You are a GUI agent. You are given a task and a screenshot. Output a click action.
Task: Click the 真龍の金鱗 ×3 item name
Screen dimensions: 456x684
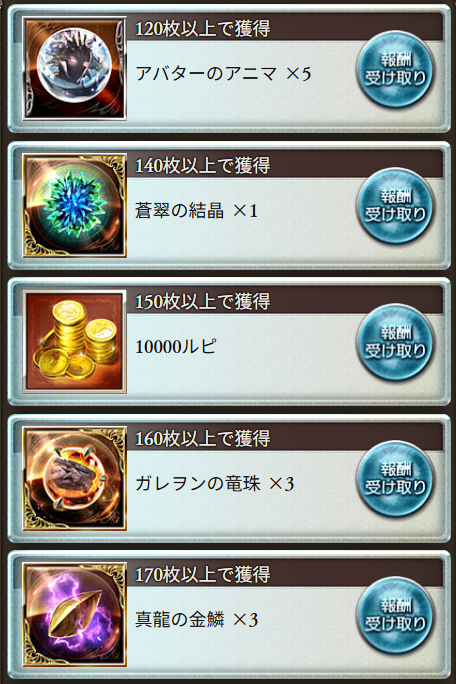pos(196,619)
